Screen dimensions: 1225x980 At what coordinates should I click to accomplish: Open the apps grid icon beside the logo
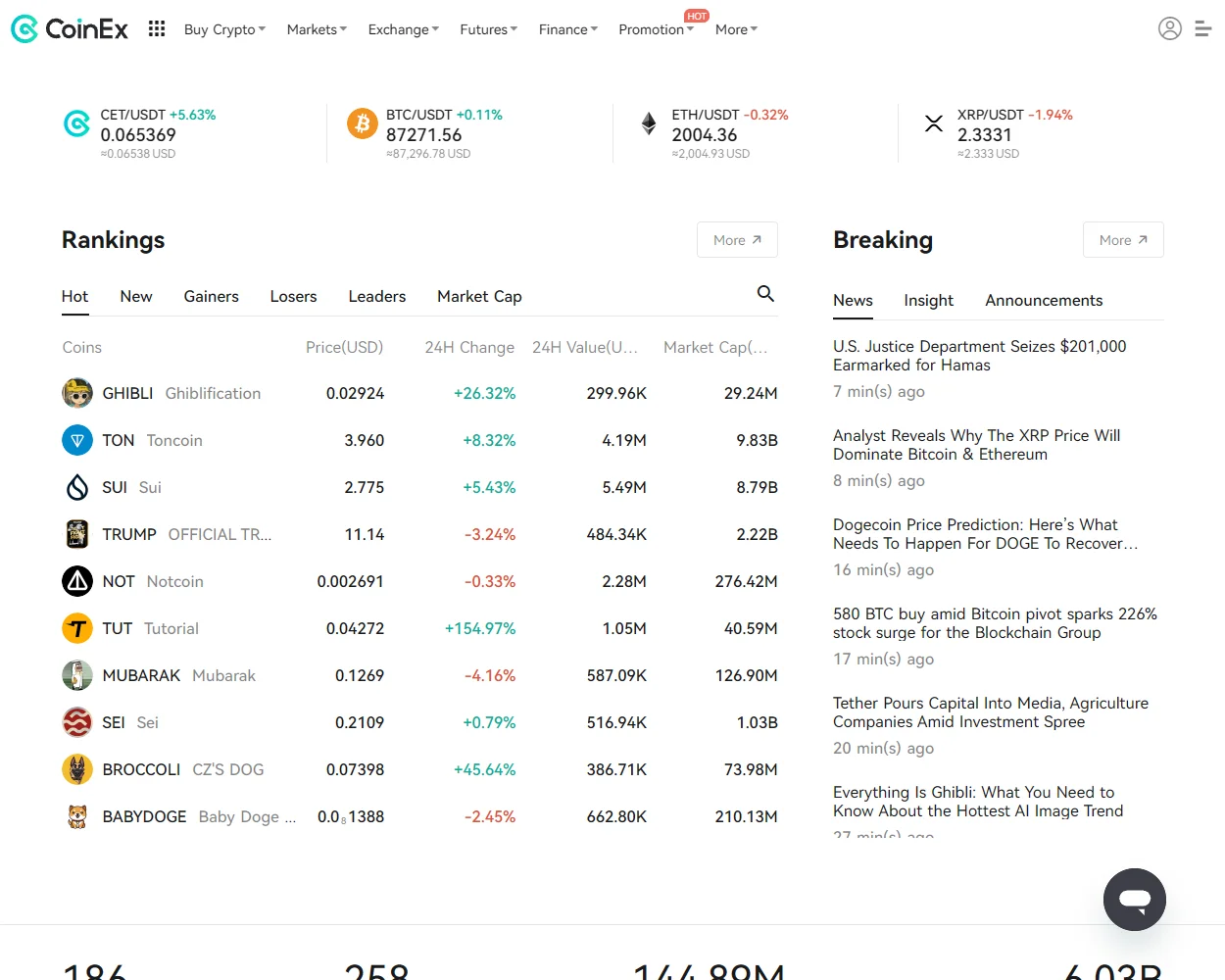point(156,28)
